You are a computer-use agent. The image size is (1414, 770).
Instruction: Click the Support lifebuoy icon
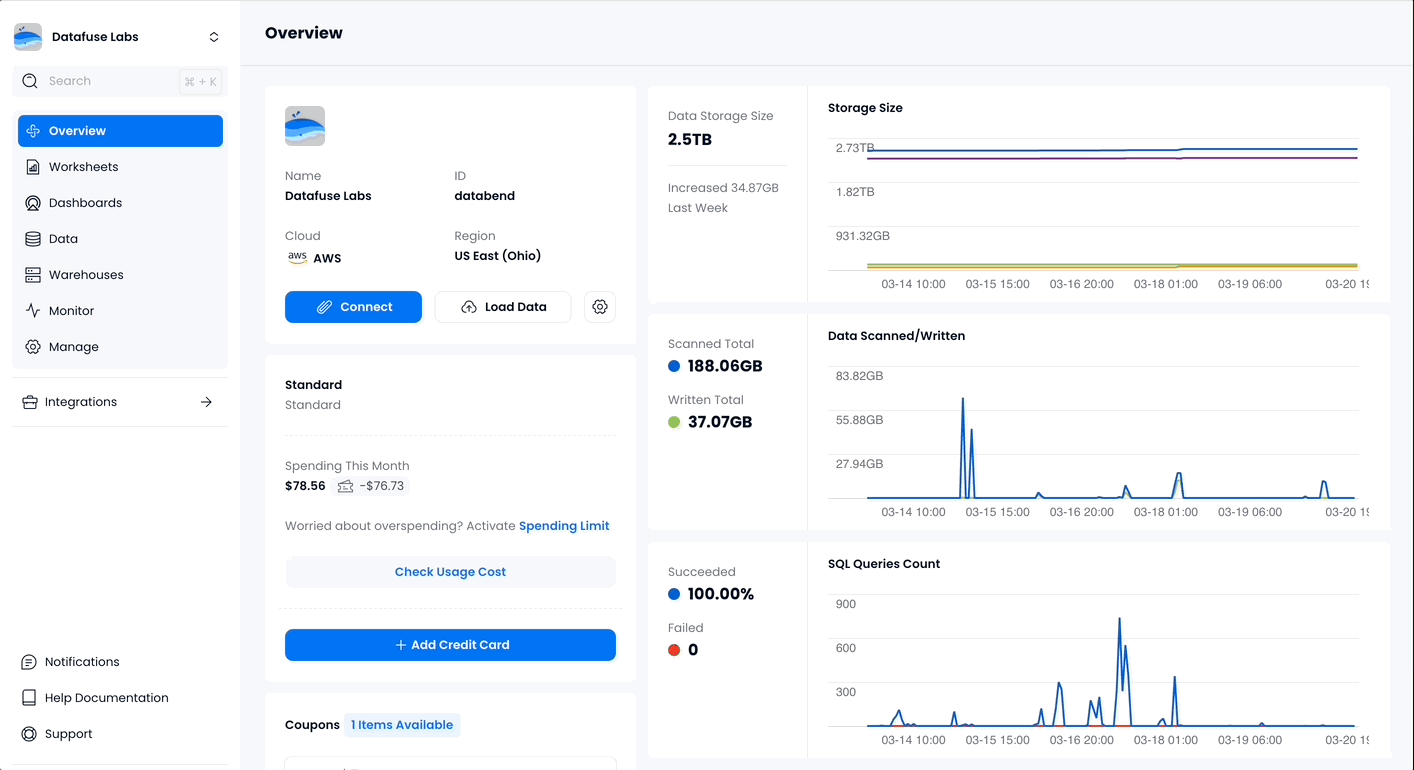29,734
